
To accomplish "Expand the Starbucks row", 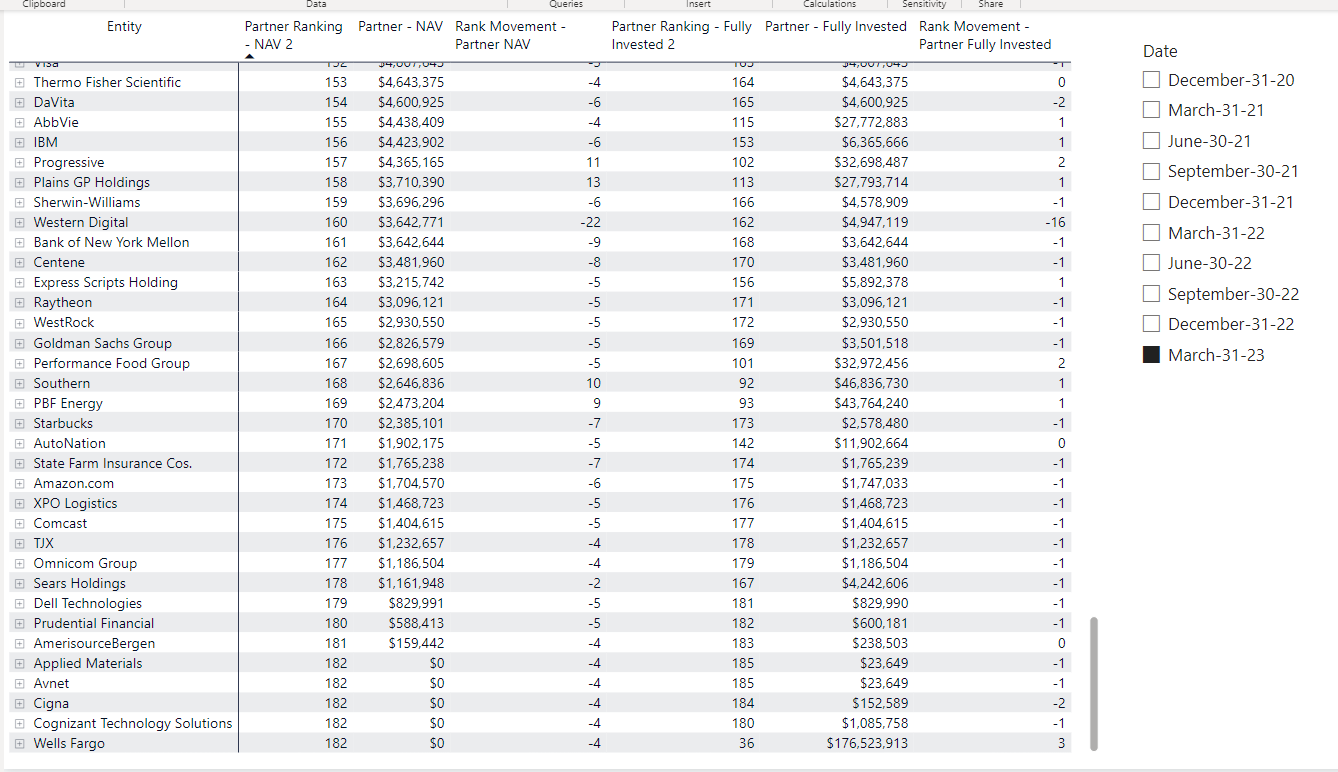I will (19, 423).
